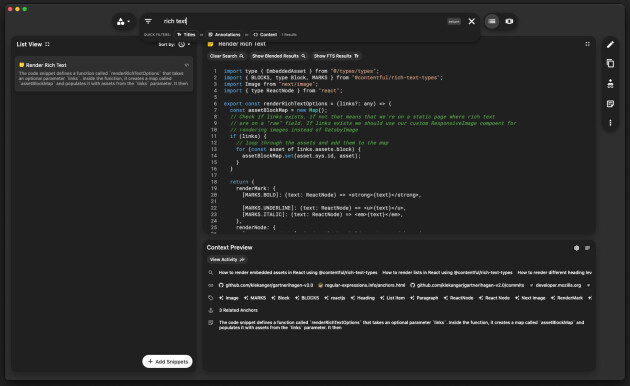630x386 pixels.
Task: Click the snippet description in Context Preview
Action: coord(401,325)
